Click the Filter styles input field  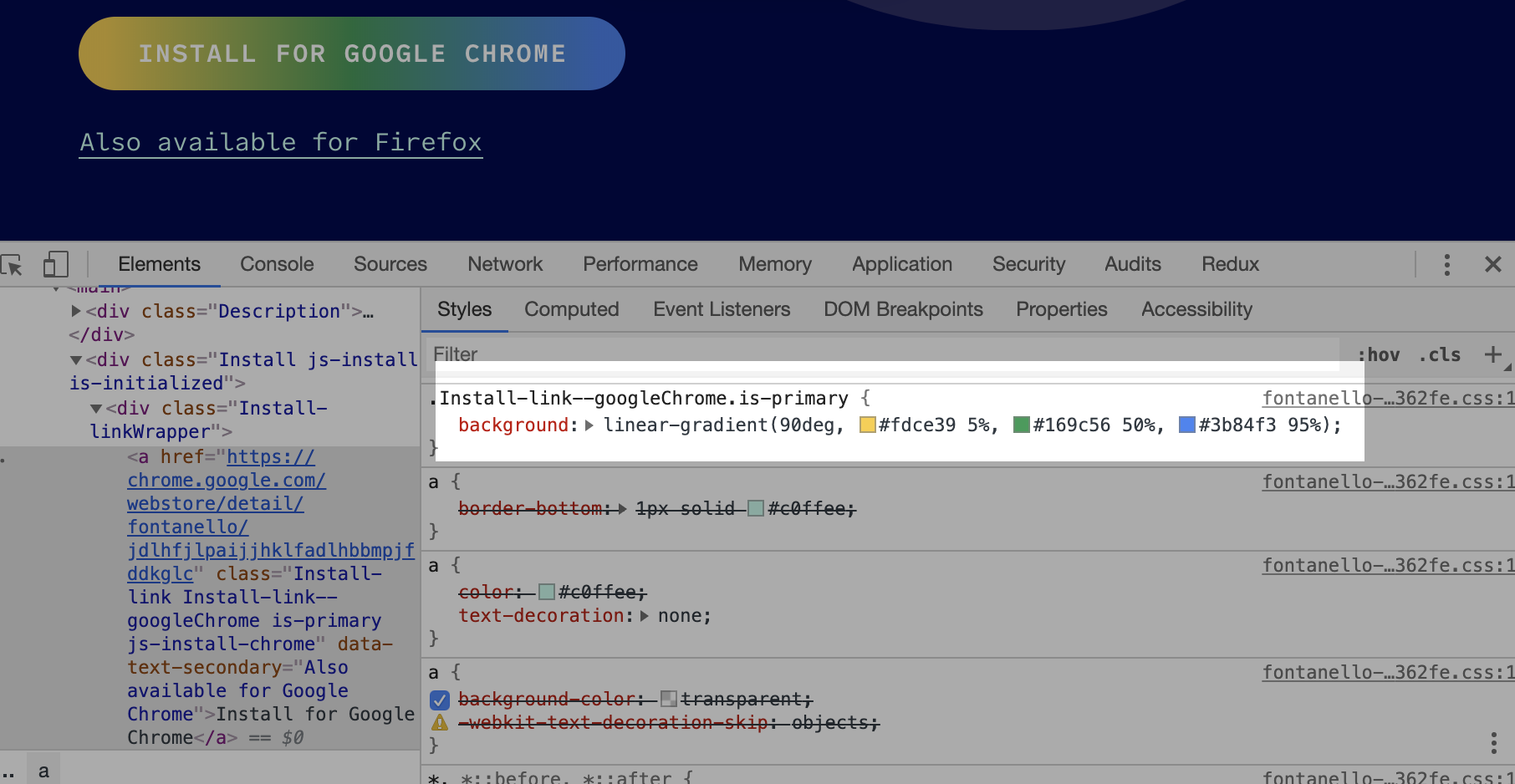(878, 354)
